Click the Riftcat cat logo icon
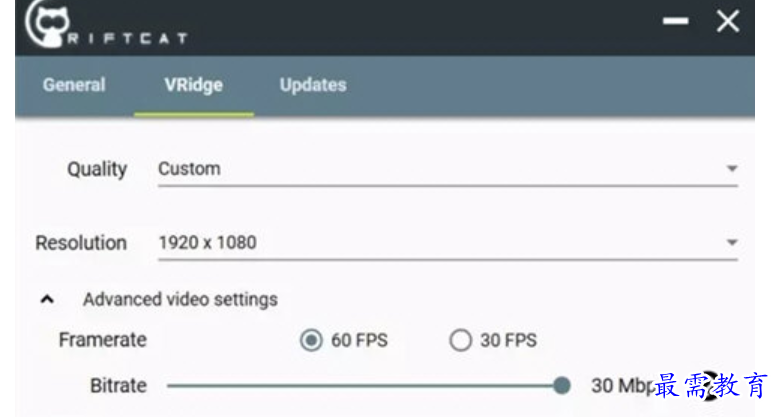Viewport: 776px width, 417px height. click(47, 24)
